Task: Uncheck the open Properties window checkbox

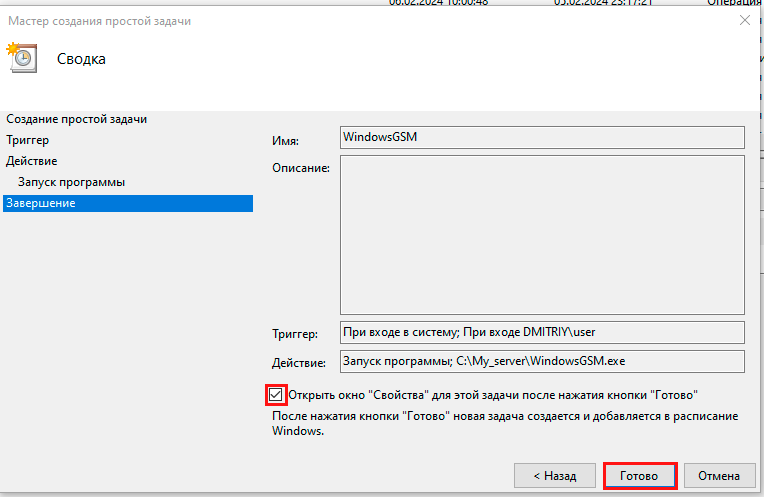Action: pyautogui.click(x=276, y=395)
